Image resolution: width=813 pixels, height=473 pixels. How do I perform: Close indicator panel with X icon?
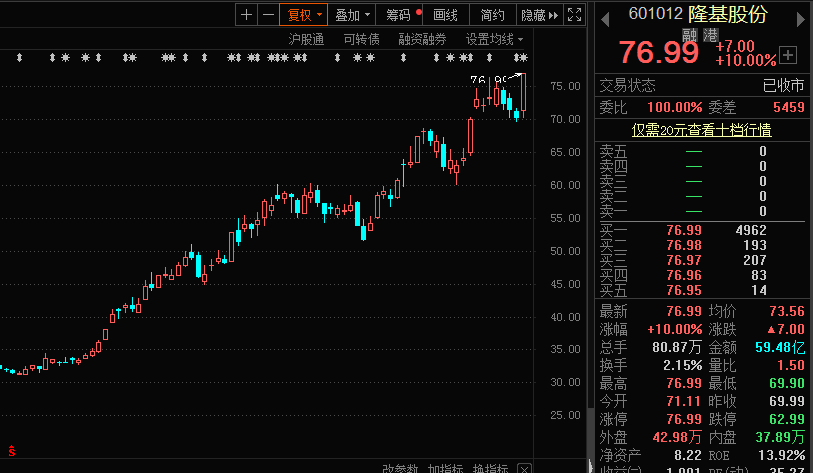[525, 469]
